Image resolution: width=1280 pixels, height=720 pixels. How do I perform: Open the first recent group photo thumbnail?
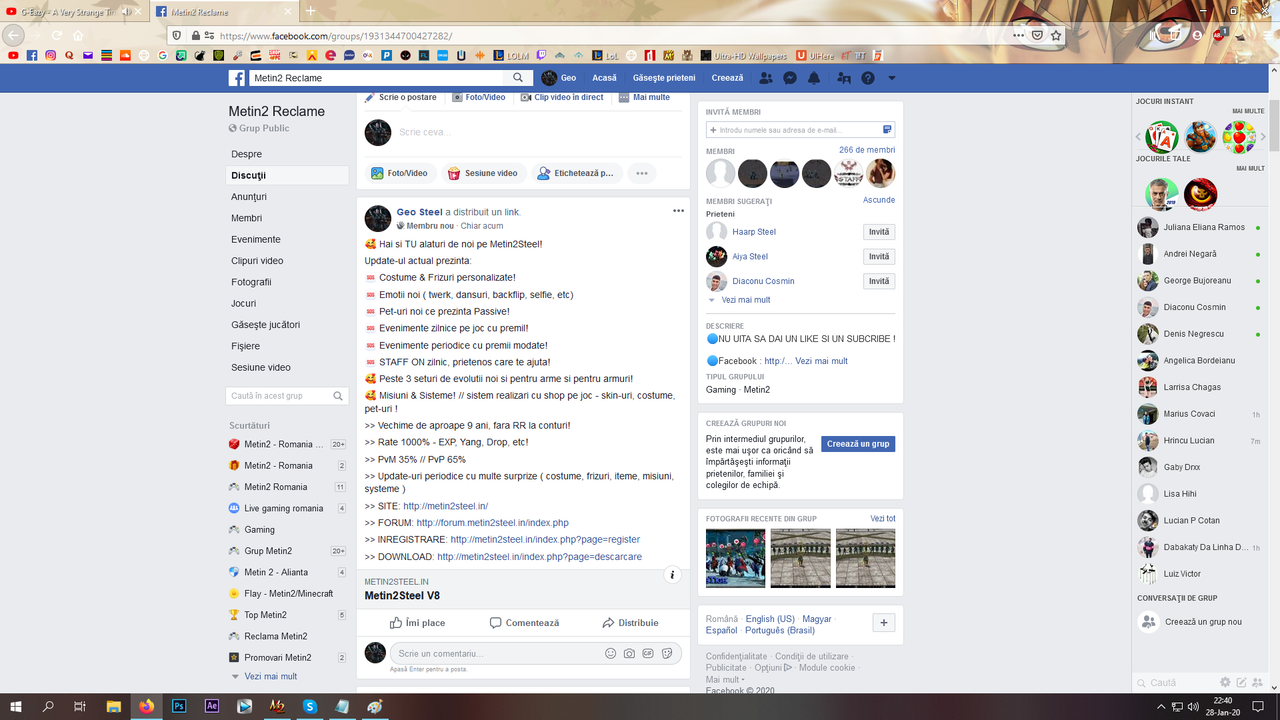click(736, 558)
